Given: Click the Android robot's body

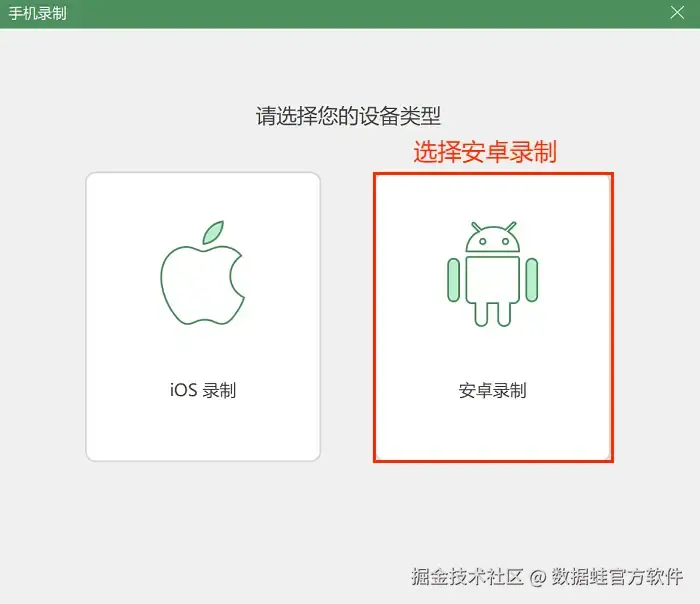Looking at the screenshot, I should click(x=492, y=279).
